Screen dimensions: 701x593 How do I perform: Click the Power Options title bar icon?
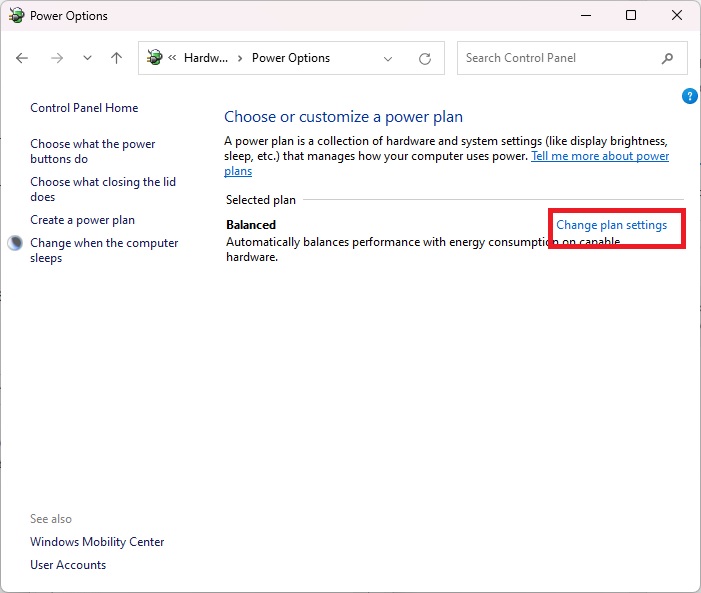tap(17, 16)
